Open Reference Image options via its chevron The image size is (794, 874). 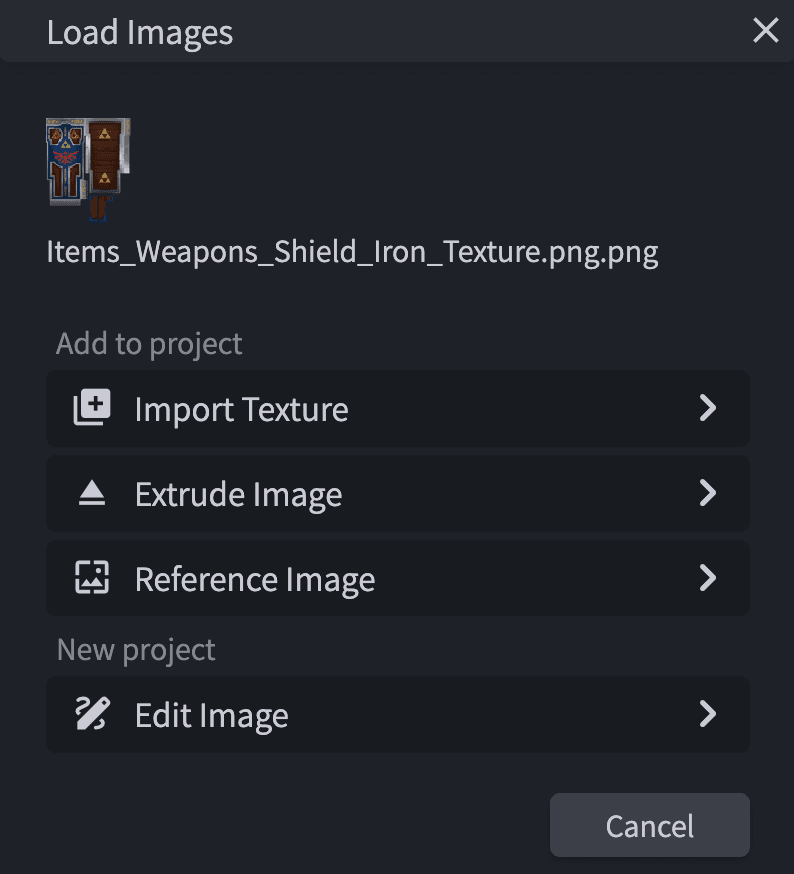(709, 578)
